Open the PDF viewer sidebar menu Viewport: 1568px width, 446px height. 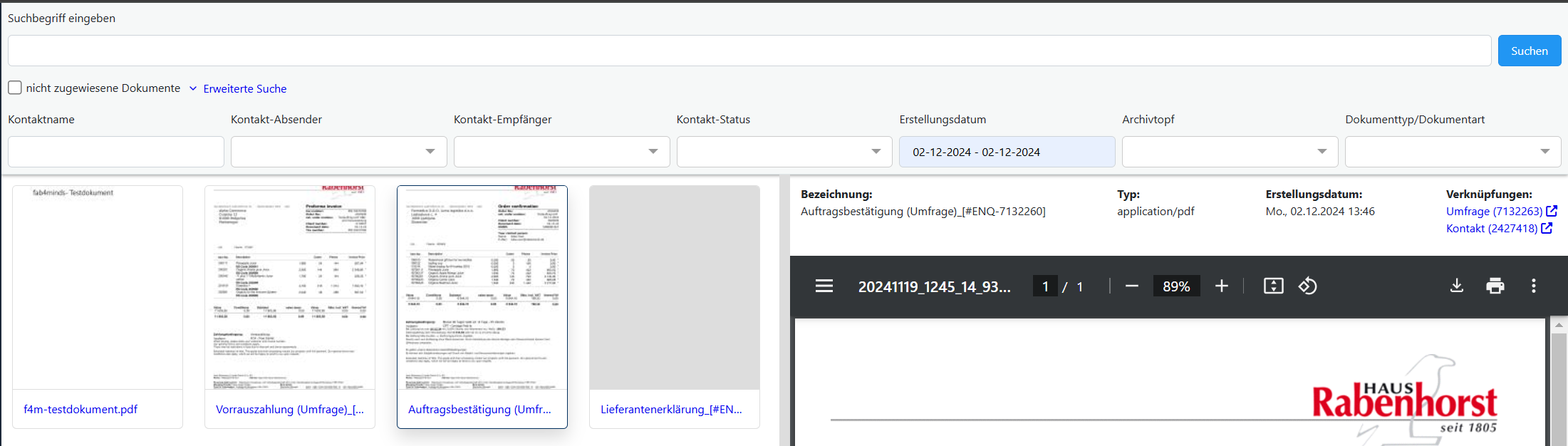point(824,286)
